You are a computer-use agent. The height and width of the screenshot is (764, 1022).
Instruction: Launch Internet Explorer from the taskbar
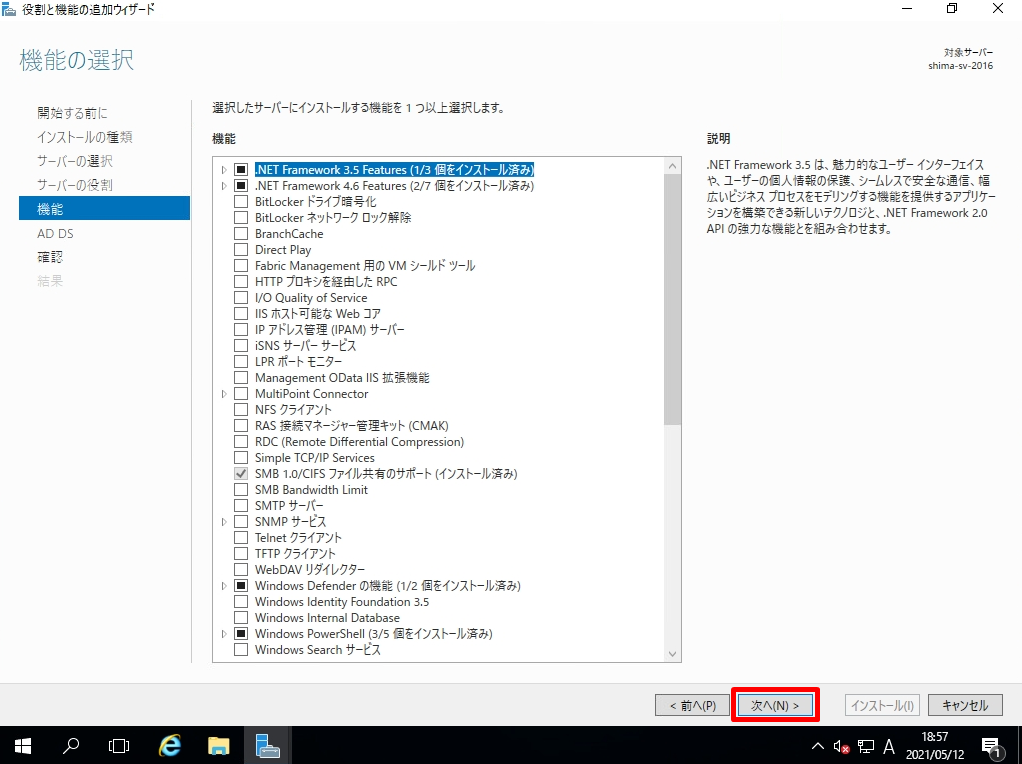point(170,746)
